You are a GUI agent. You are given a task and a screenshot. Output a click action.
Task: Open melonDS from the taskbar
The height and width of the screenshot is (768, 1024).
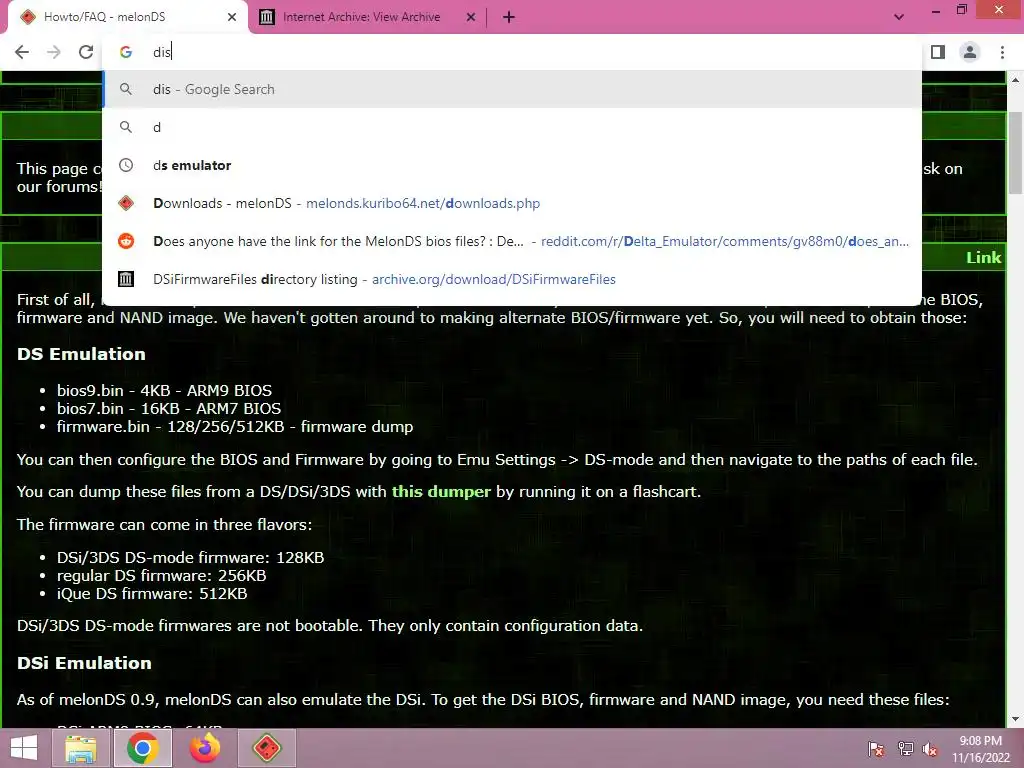pyautogui.click(x=266, y=748)
